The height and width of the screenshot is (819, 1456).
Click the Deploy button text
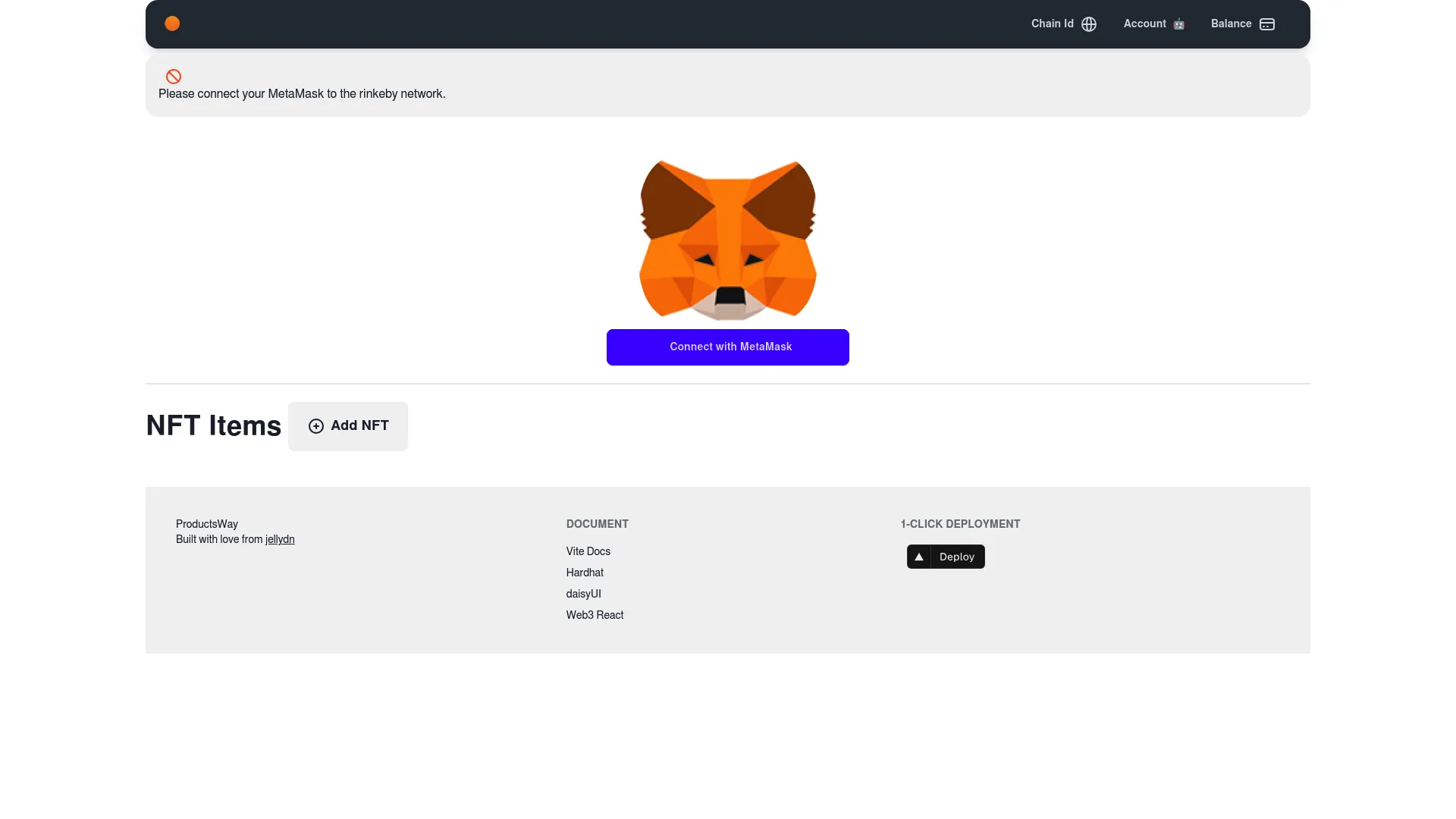[x=957, y=557]
